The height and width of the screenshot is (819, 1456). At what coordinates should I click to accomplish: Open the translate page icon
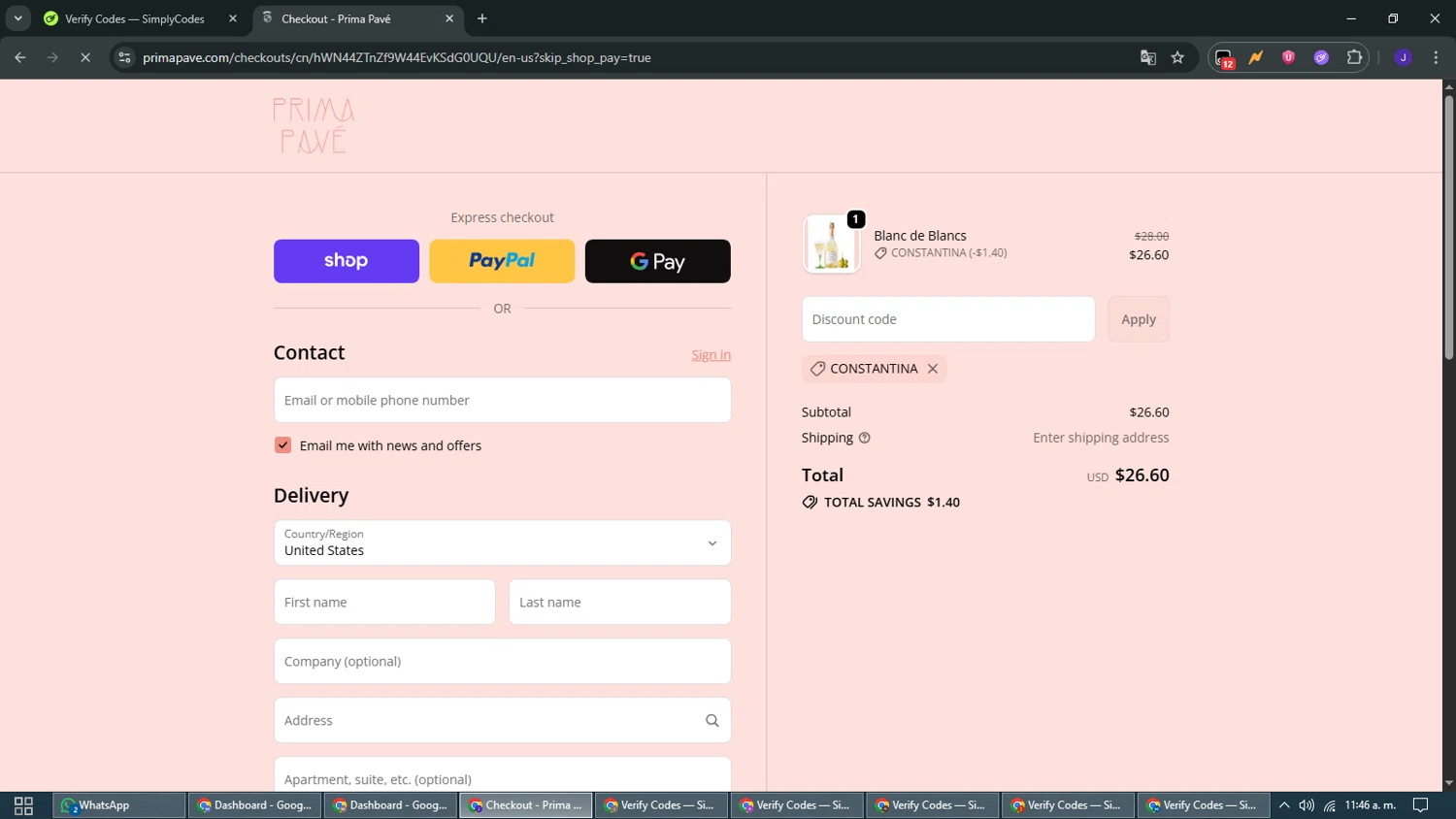tap(1148, 57)
